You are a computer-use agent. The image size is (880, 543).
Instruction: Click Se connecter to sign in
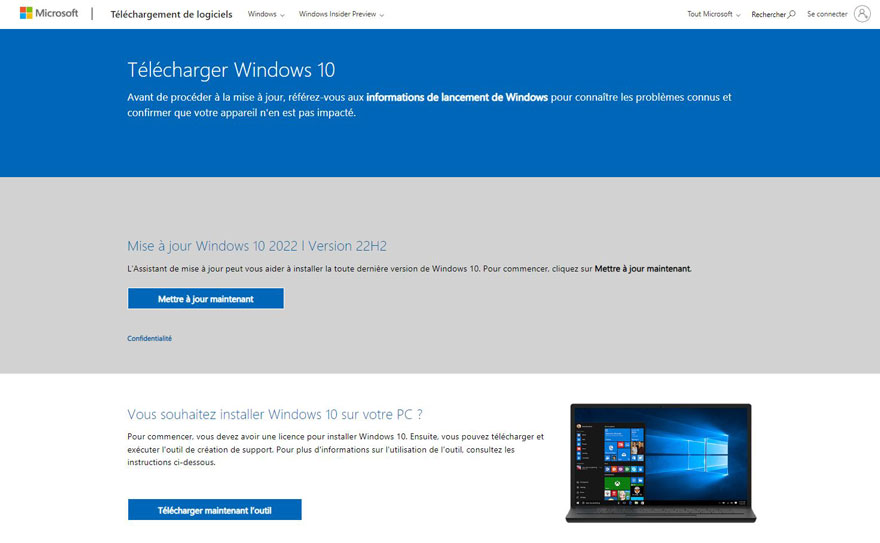click(827, 14)
